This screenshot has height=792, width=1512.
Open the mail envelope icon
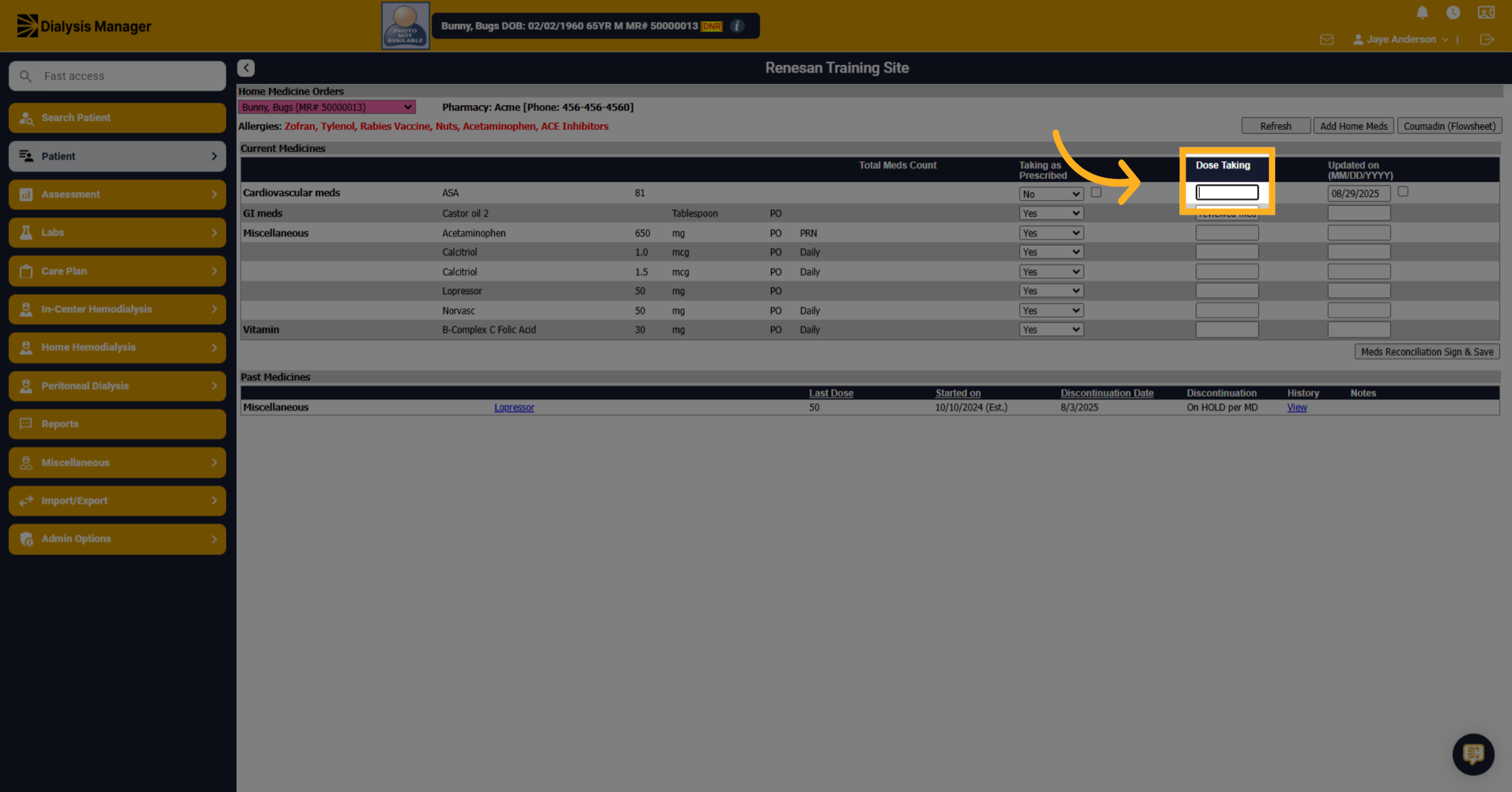pyautogui.click(x=1327, y=40)
